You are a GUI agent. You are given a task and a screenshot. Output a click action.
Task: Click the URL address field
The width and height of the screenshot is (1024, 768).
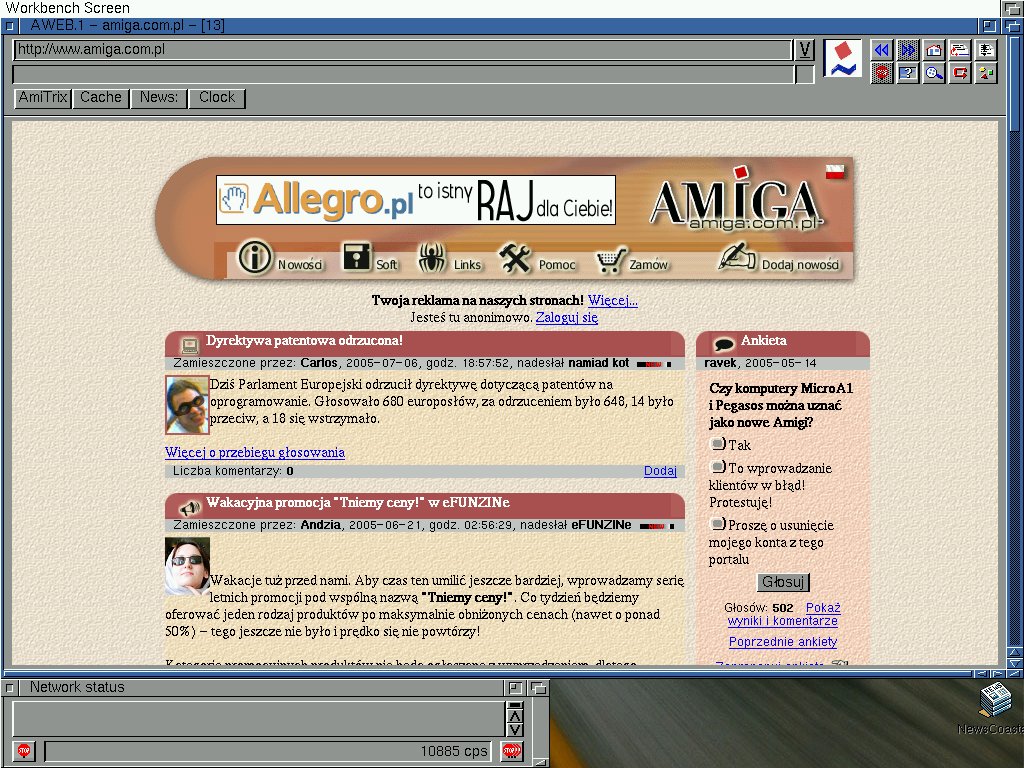403,50
